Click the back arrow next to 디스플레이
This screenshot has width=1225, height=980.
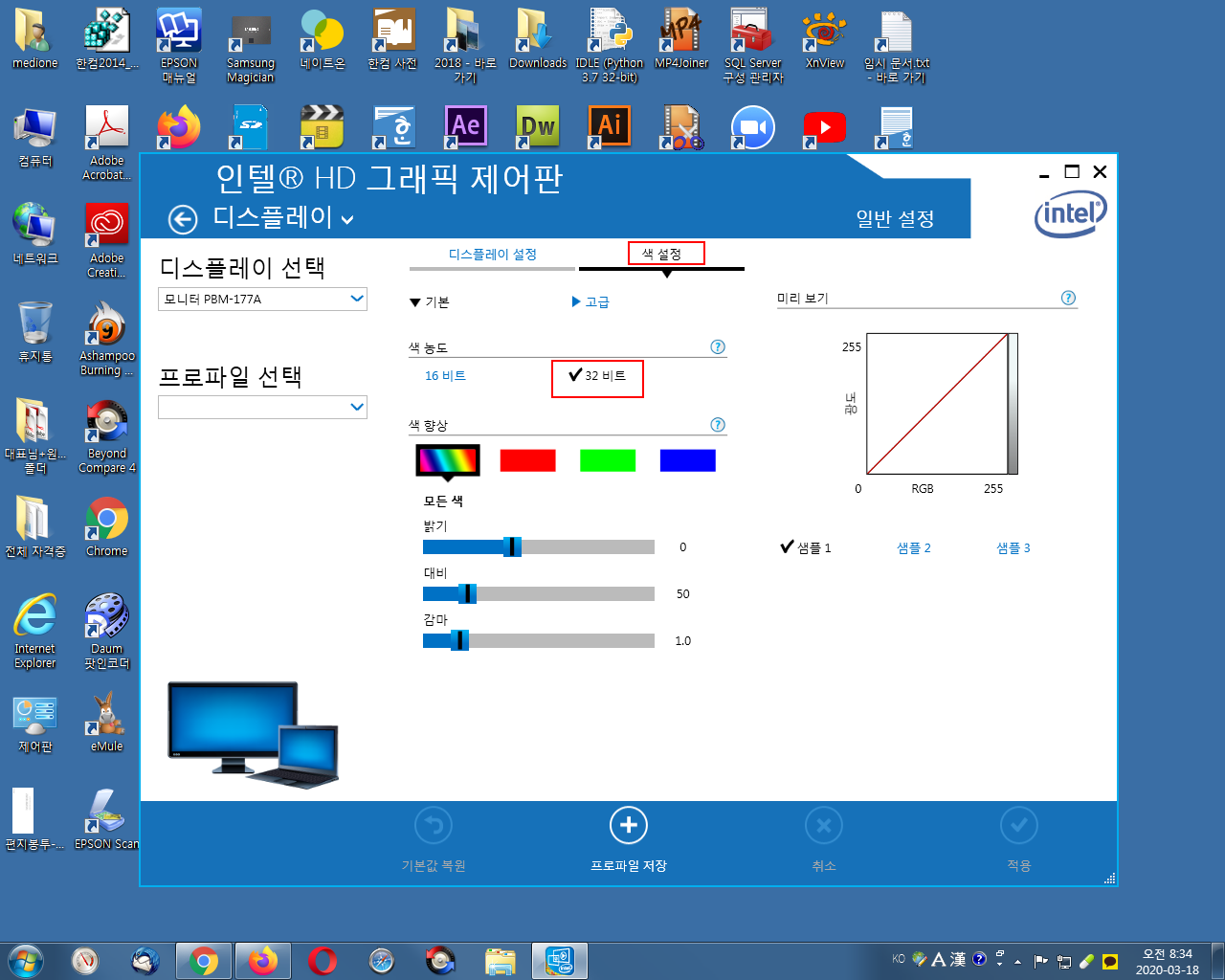[183, 219]
